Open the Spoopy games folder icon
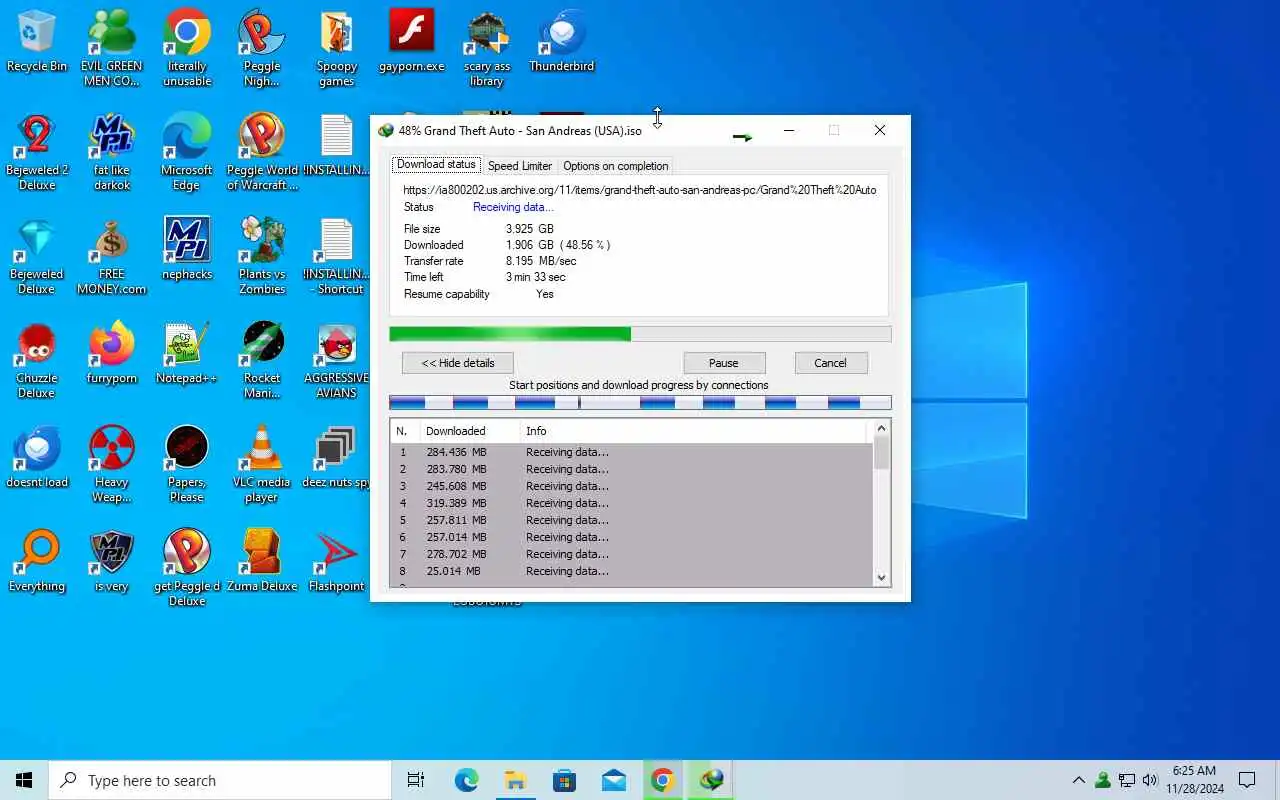Image resolution: width=1280 pixels, height=800 pixels. (x=337, y=48)
